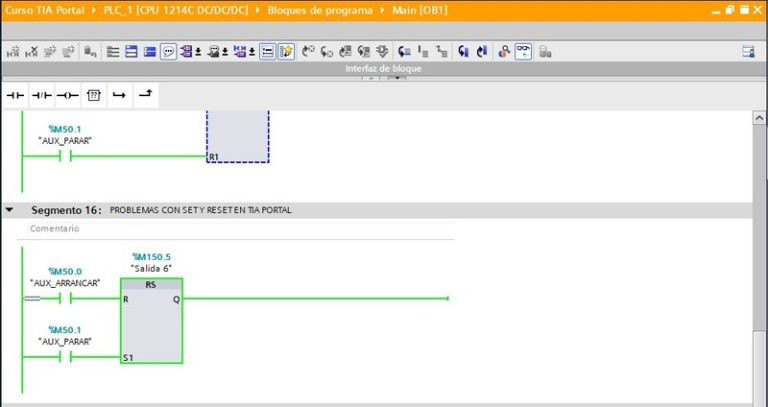Click Bloques de programa breadcrumb
The image size is (768, 407).
[320, 10]
